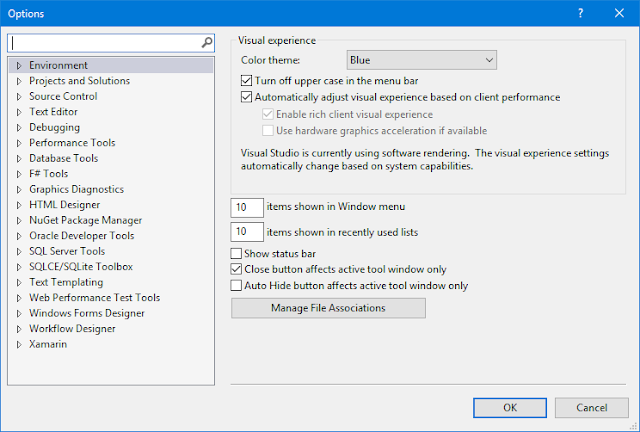Expand the Graphics Diagnostics arrow
This screenshot has height=432, width=640.
pos(19,189)
